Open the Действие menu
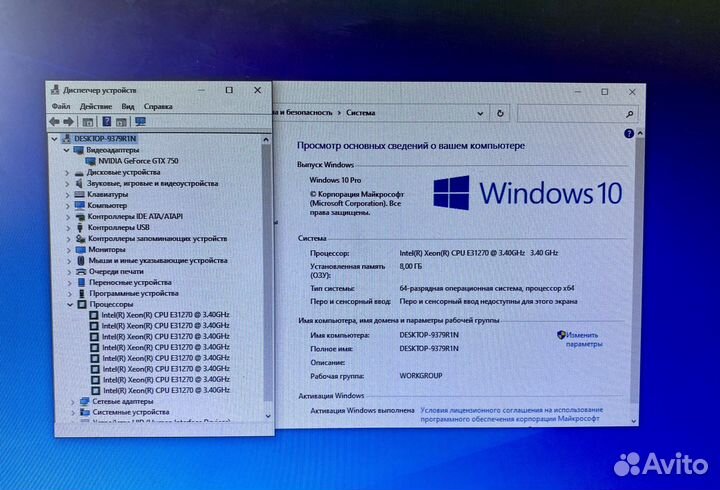Image resolution: width=720 pixels, height=490 pixels. (96, 107)
